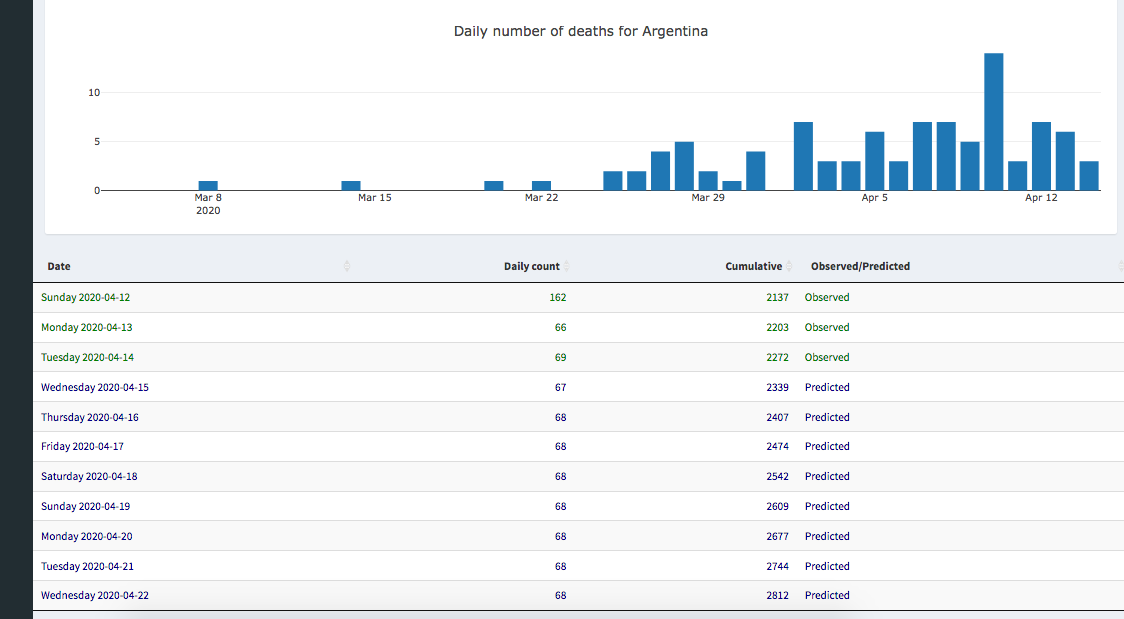Click the Observed/Predicted header label
The height and width of the screenshot is (619, 1124).
coord(860,266)
